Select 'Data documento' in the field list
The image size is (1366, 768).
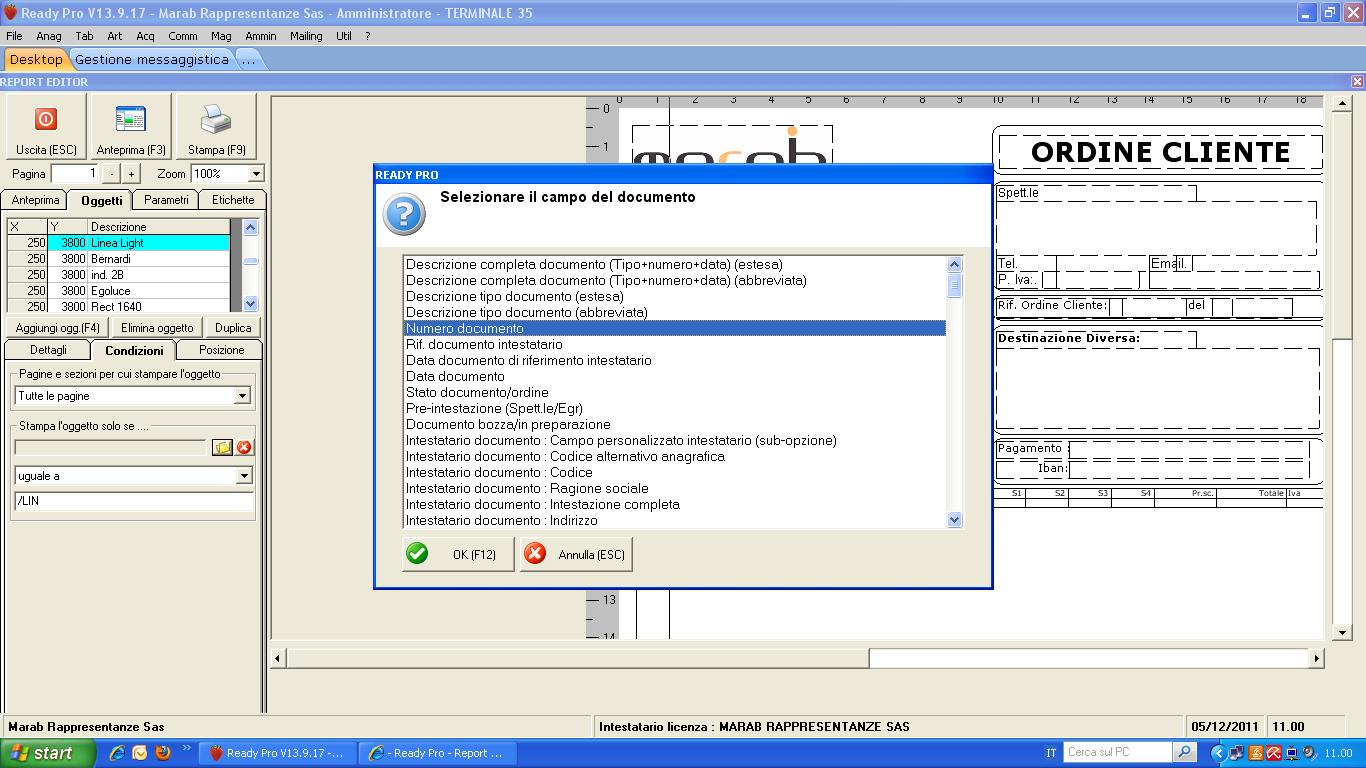tap(674, 377)
